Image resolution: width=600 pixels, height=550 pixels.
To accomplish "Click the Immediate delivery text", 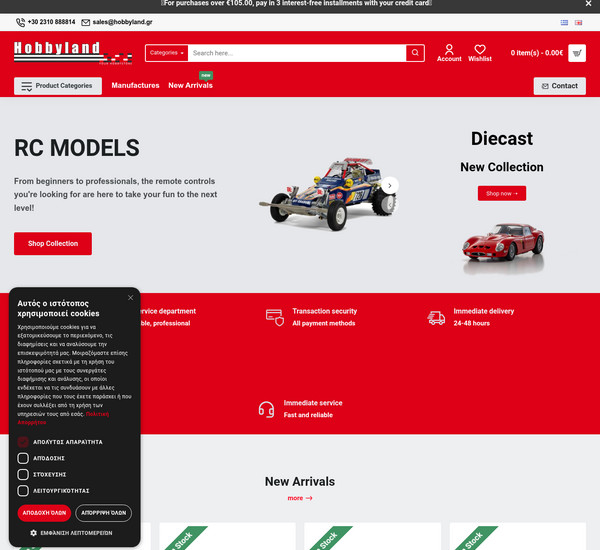I will [x=484, y=311].
